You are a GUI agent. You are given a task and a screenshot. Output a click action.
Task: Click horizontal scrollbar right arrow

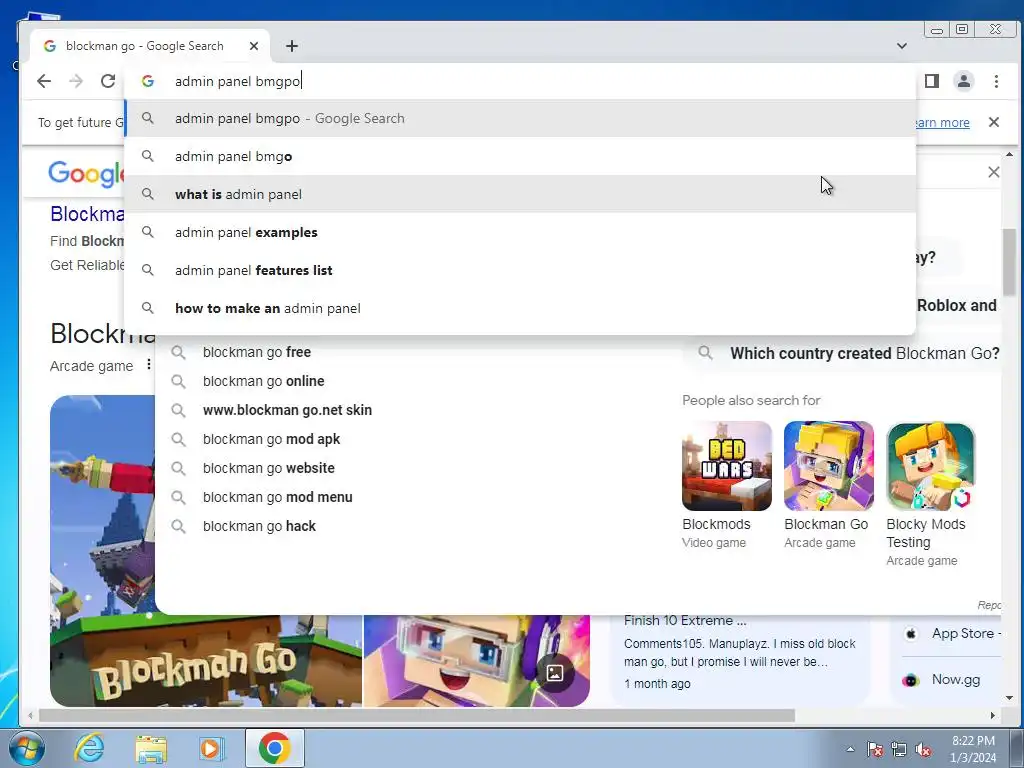coord(993,716)
